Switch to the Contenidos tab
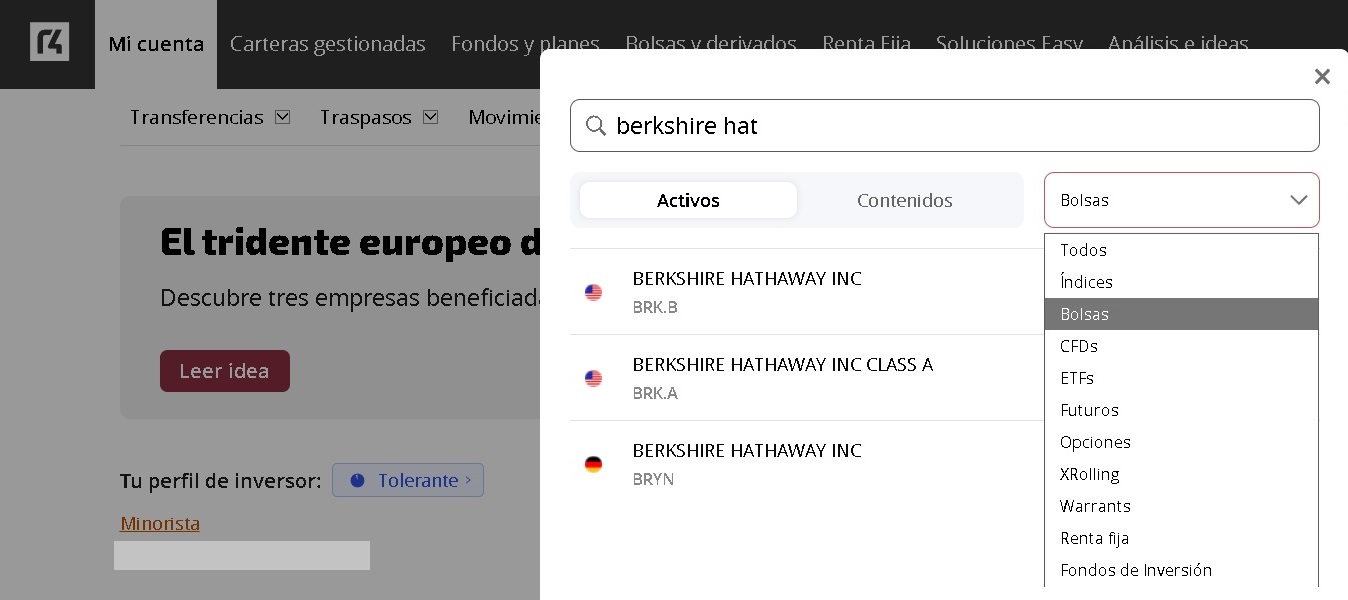1348x600 pixels. (904, 200)
